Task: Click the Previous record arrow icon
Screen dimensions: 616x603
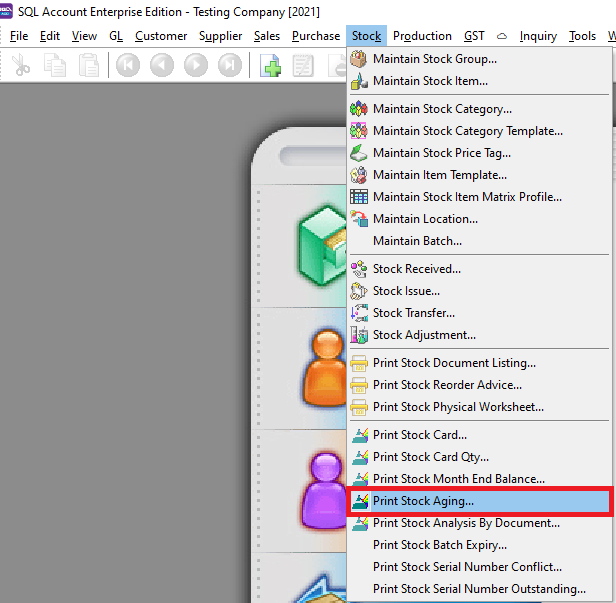Action: [162, 66]
